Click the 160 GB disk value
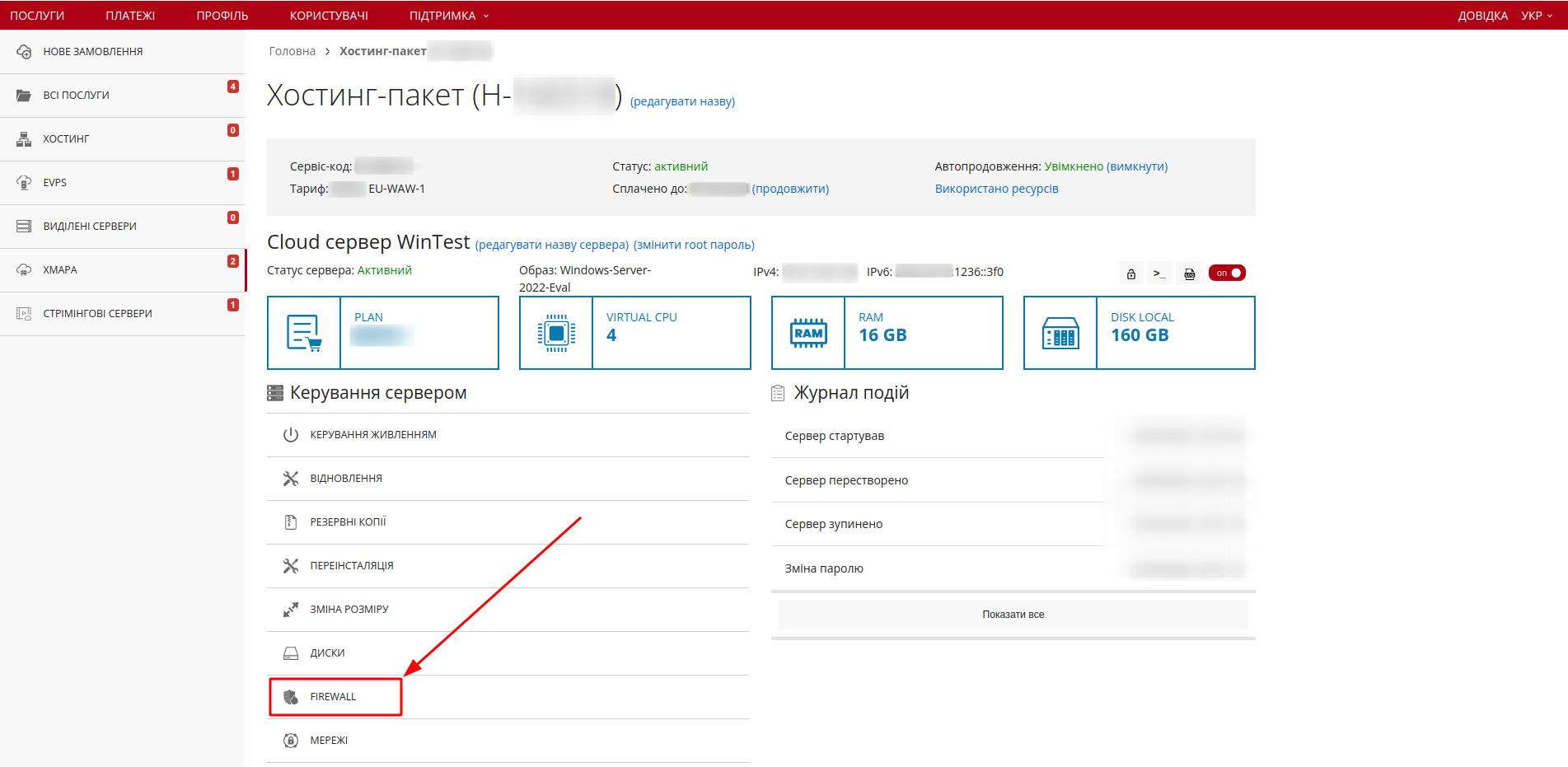Screen dimensions: 1568x767 [1140, 335]
